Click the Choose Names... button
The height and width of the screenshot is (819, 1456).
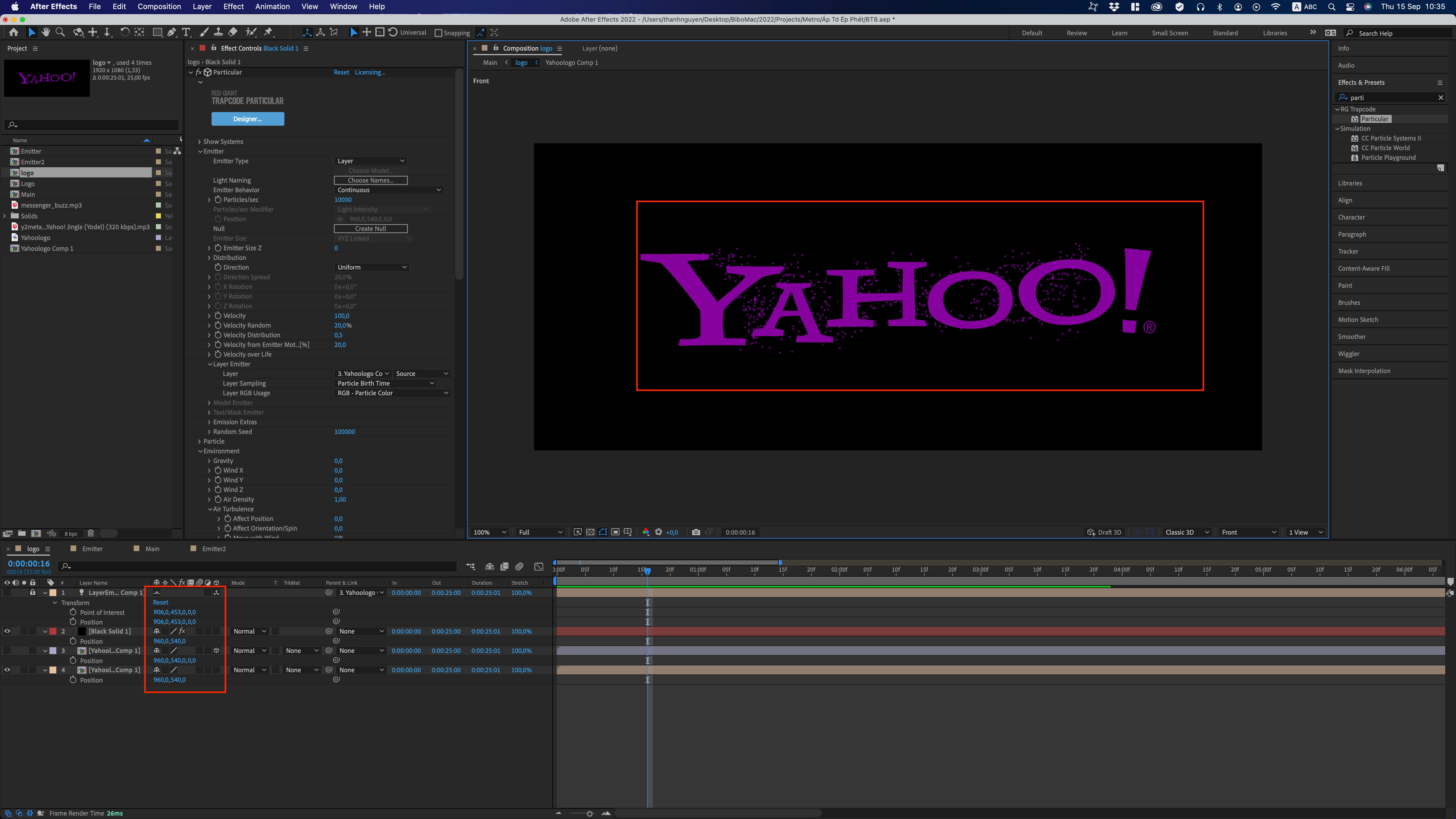(371, 180)
